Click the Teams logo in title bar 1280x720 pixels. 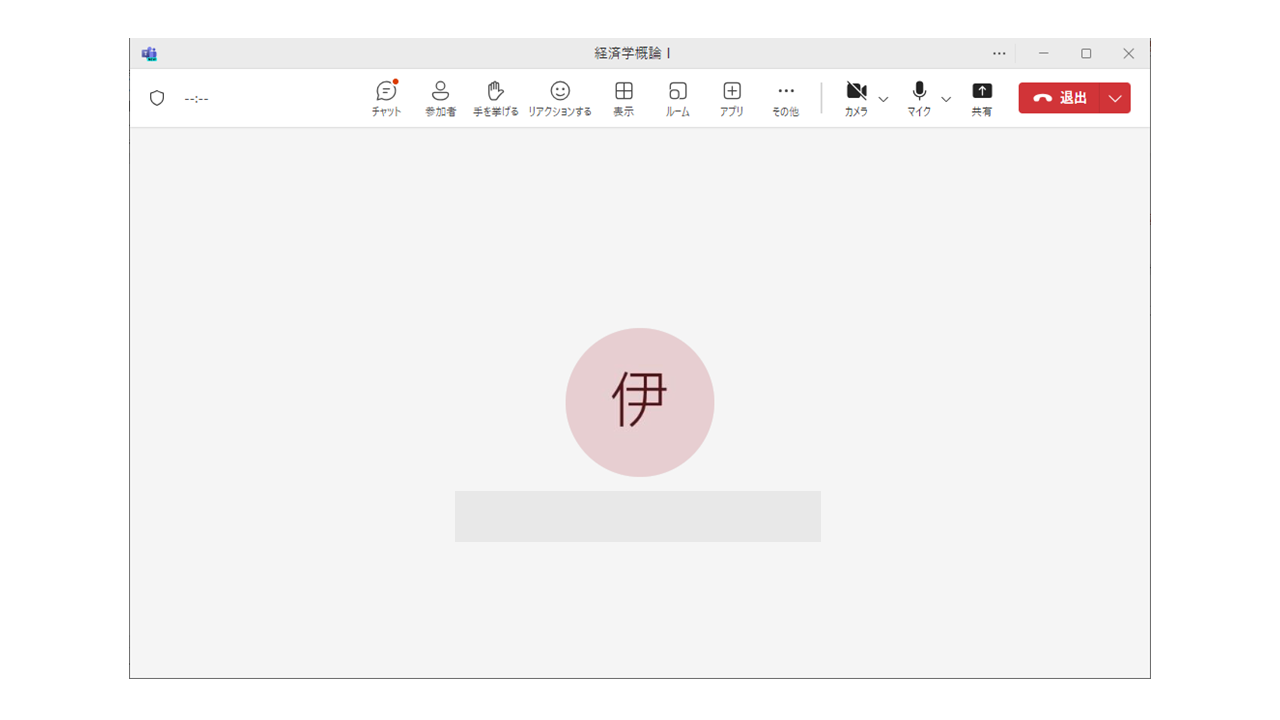(149, 53)
